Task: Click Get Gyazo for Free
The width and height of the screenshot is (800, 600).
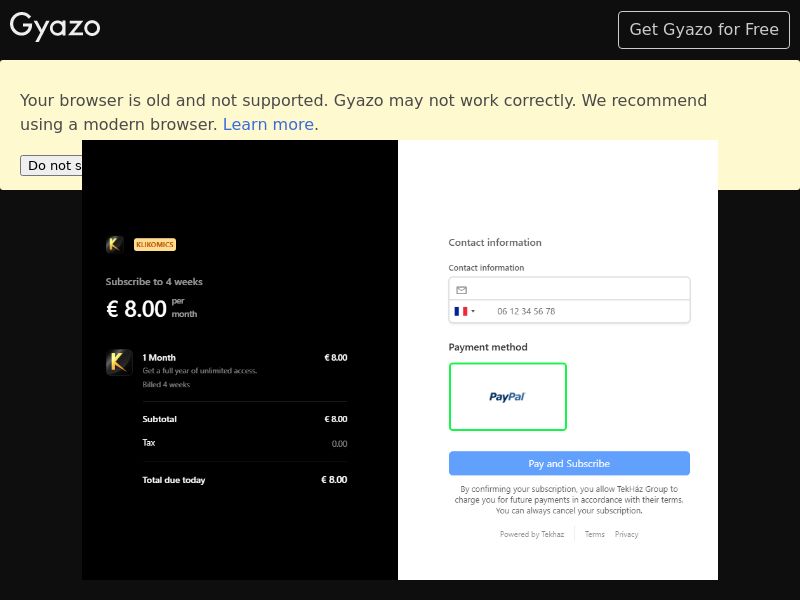Action: click(x=703, y=29)
